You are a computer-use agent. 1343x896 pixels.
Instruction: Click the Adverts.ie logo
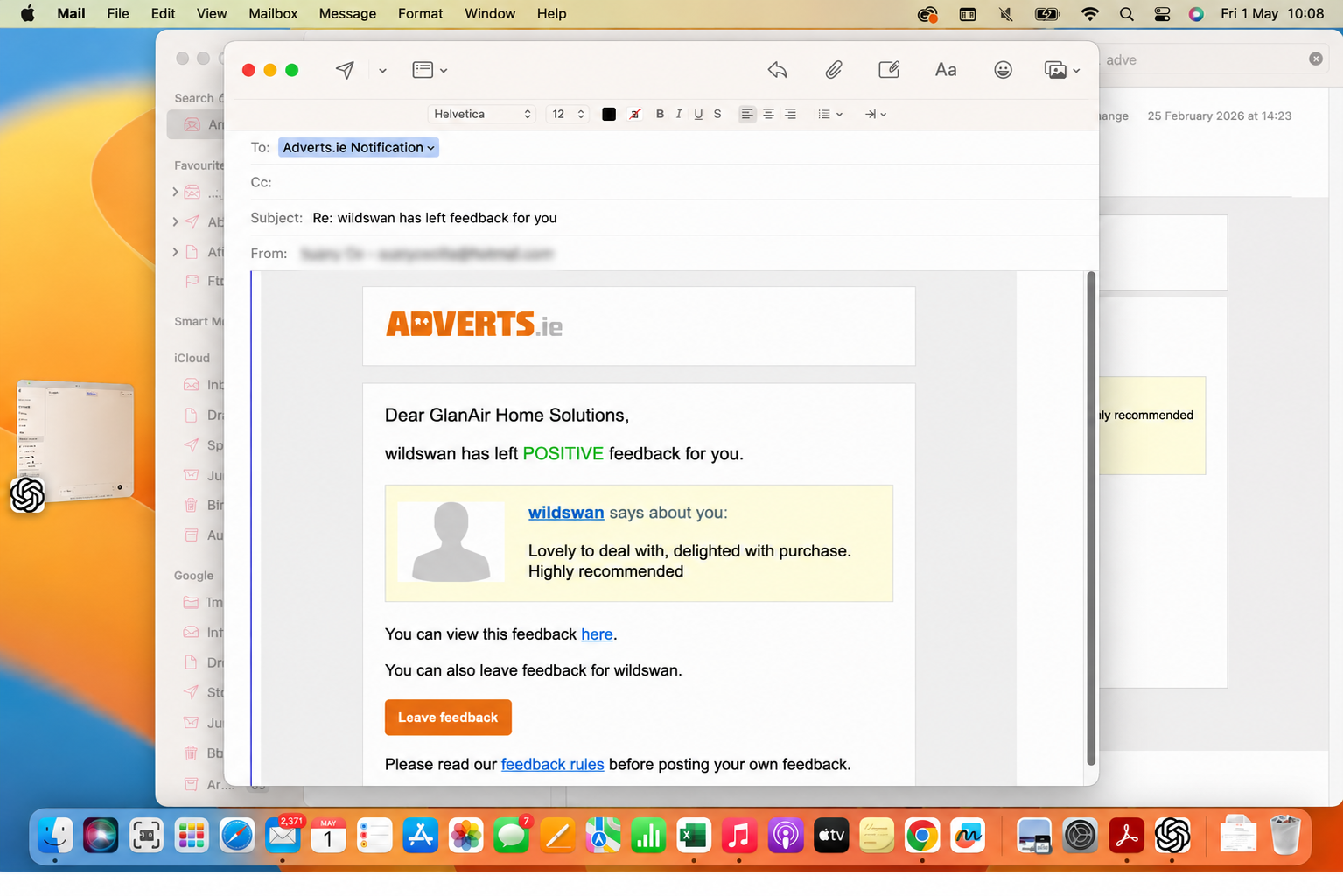click(x=474, y=325)
